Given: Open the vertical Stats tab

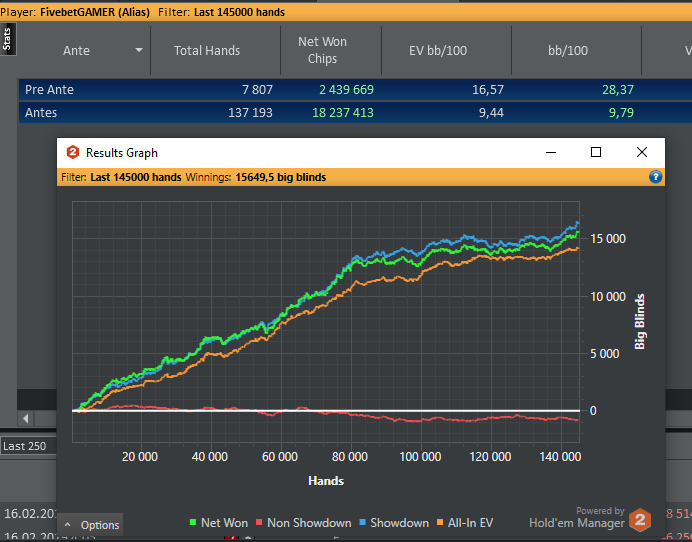Looking at the screenshot, I should [x=7, y=40].
